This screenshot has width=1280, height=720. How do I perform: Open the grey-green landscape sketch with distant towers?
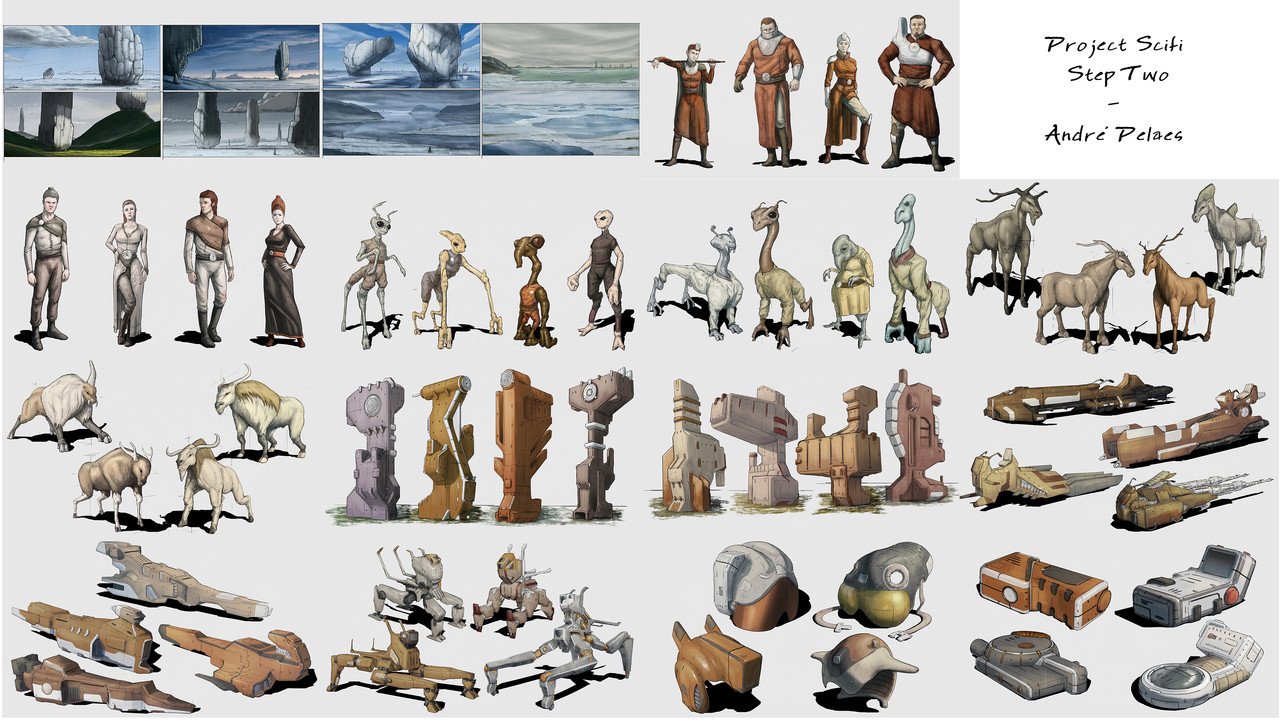click(x=560, y=56)
